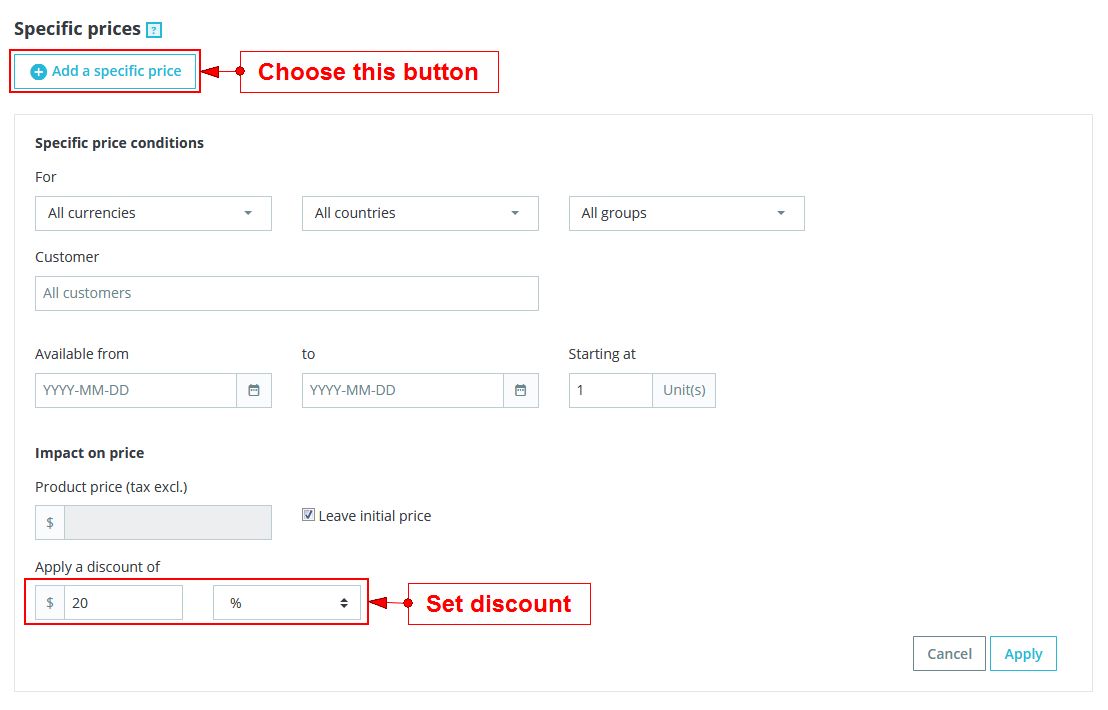Click the Available from date field
The height and width of the screenshot is (710, 1108).
[x=136, y=391]
